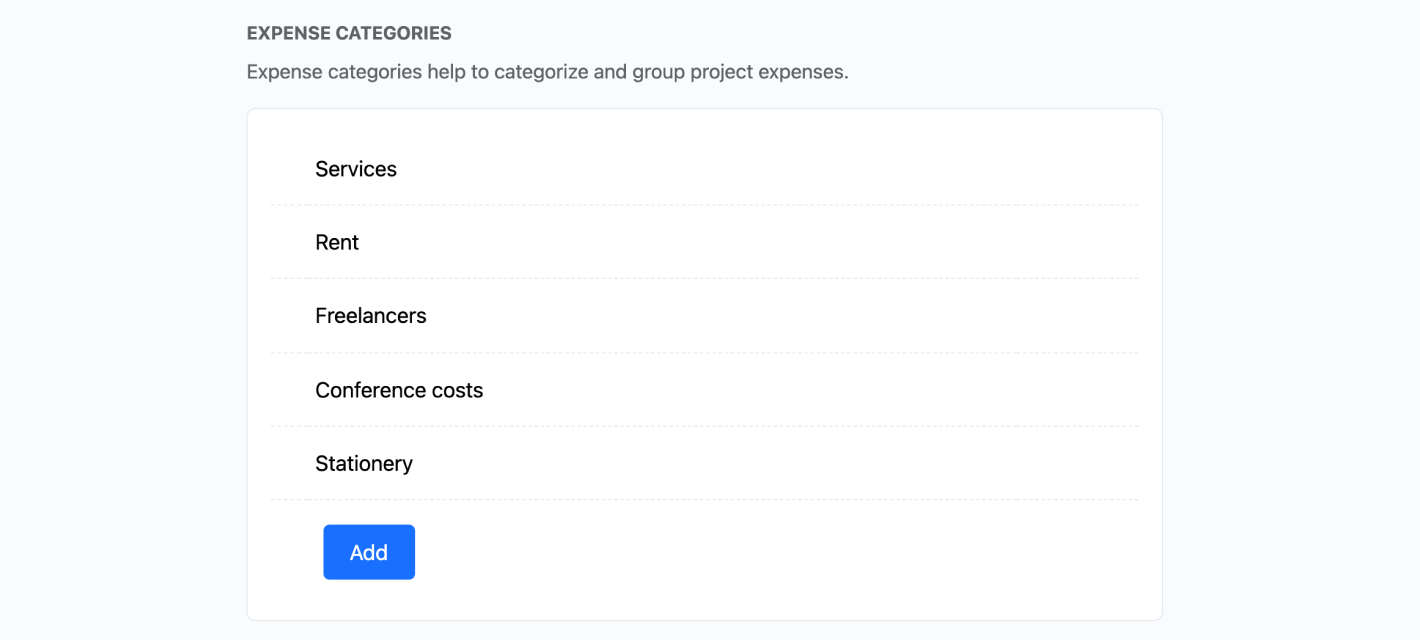Screen dimensions: 1420x640
Task: Click the expense categories description text
Action: coord(547,72)
